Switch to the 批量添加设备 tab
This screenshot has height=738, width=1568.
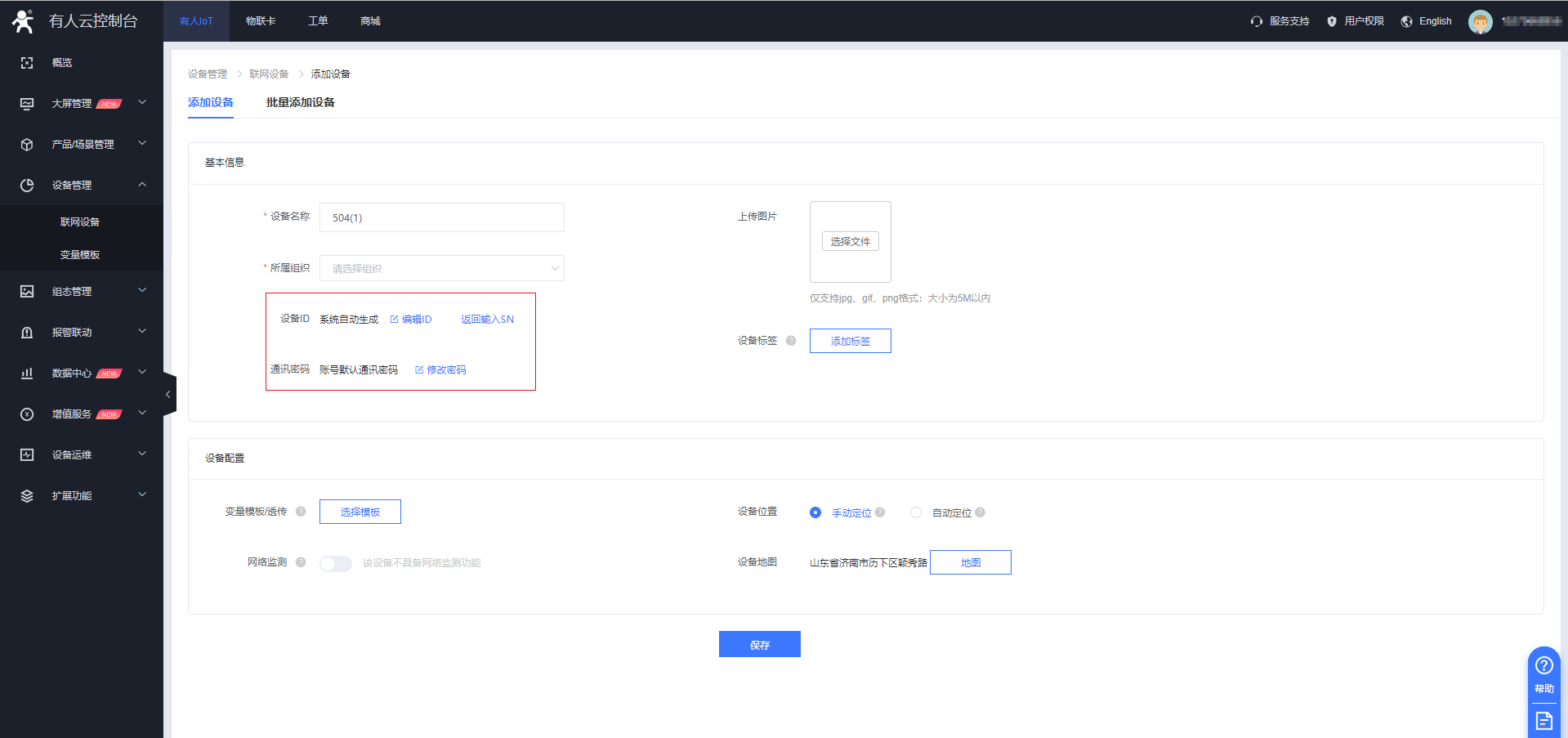(300, 102)
